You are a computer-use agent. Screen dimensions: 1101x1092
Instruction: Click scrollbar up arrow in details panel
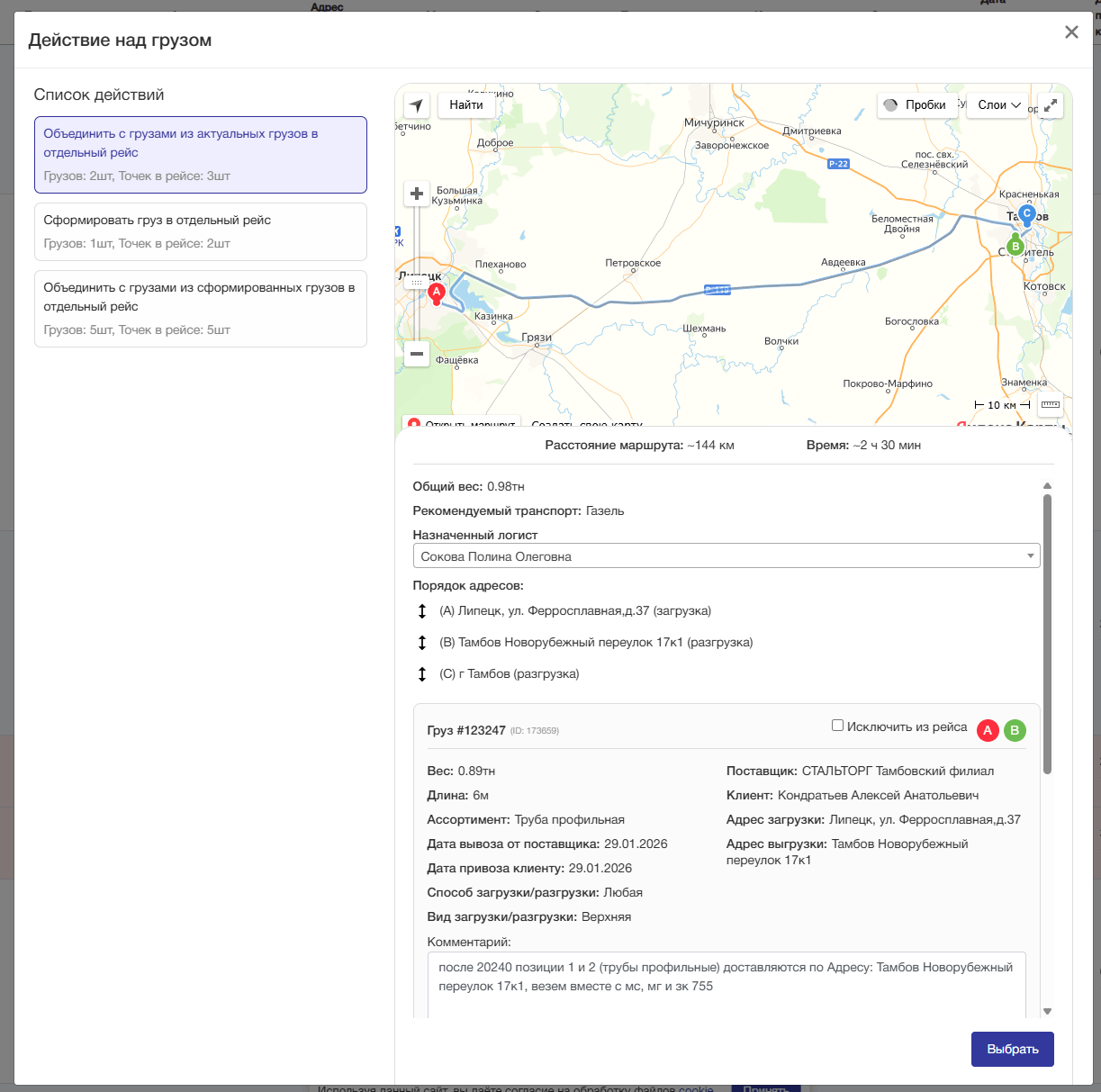(x=1047, y=486)
